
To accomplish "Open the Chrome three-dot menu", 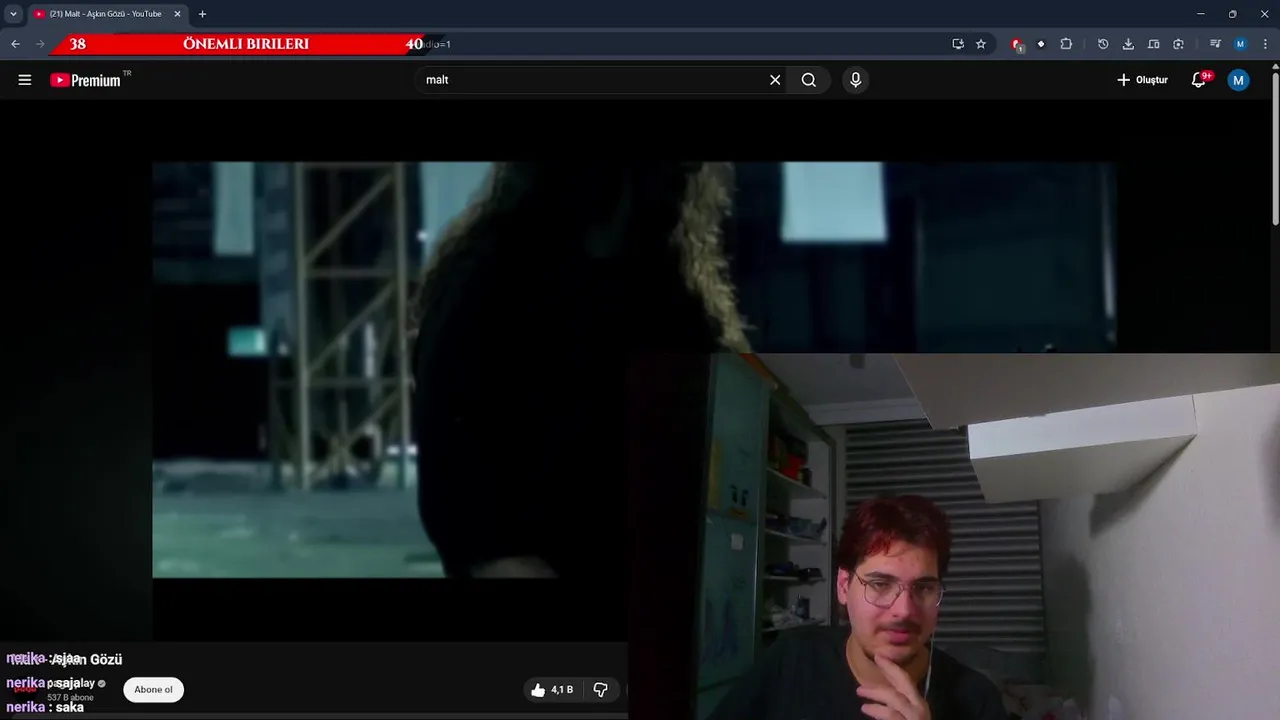I will tap(1265, 44).
